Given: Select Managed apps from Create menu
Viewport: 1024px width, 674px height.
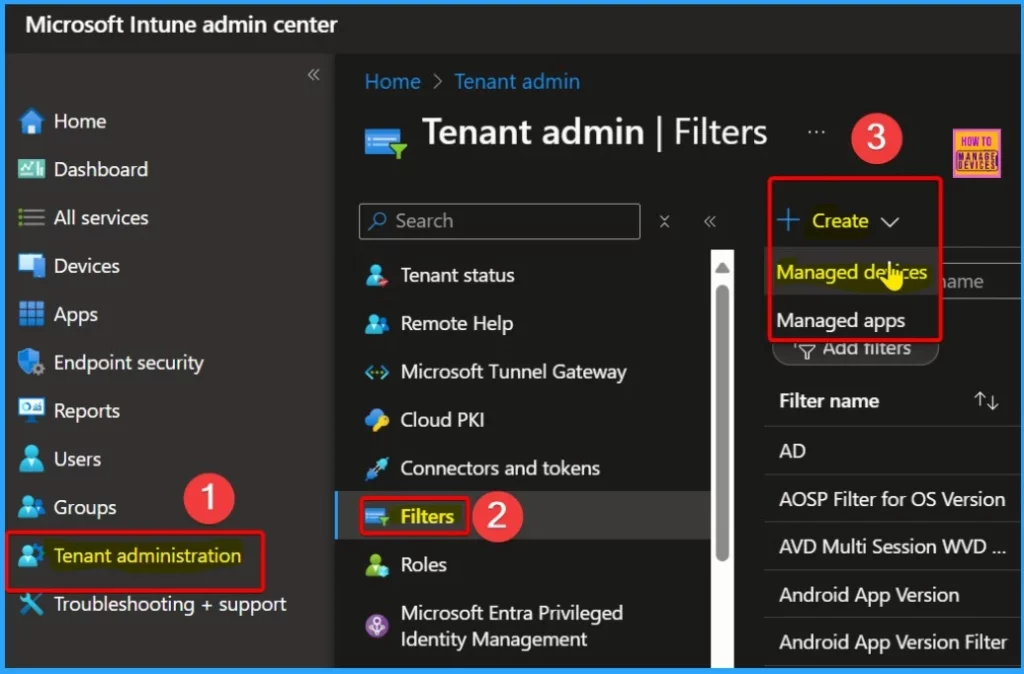Looking at the screenshot, I should pos(840,321).
